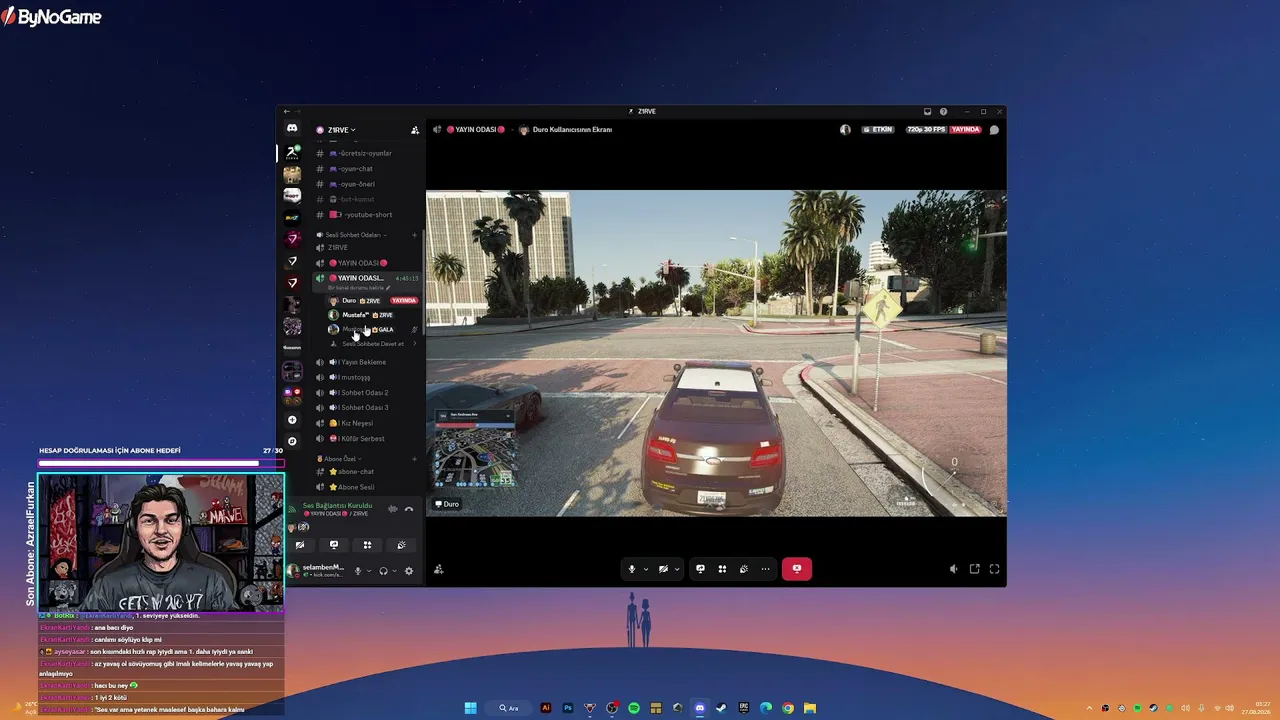Click the stream volume speaker icon
The width and height of the screenshot is (1280, 720).
tap(953, 569)
